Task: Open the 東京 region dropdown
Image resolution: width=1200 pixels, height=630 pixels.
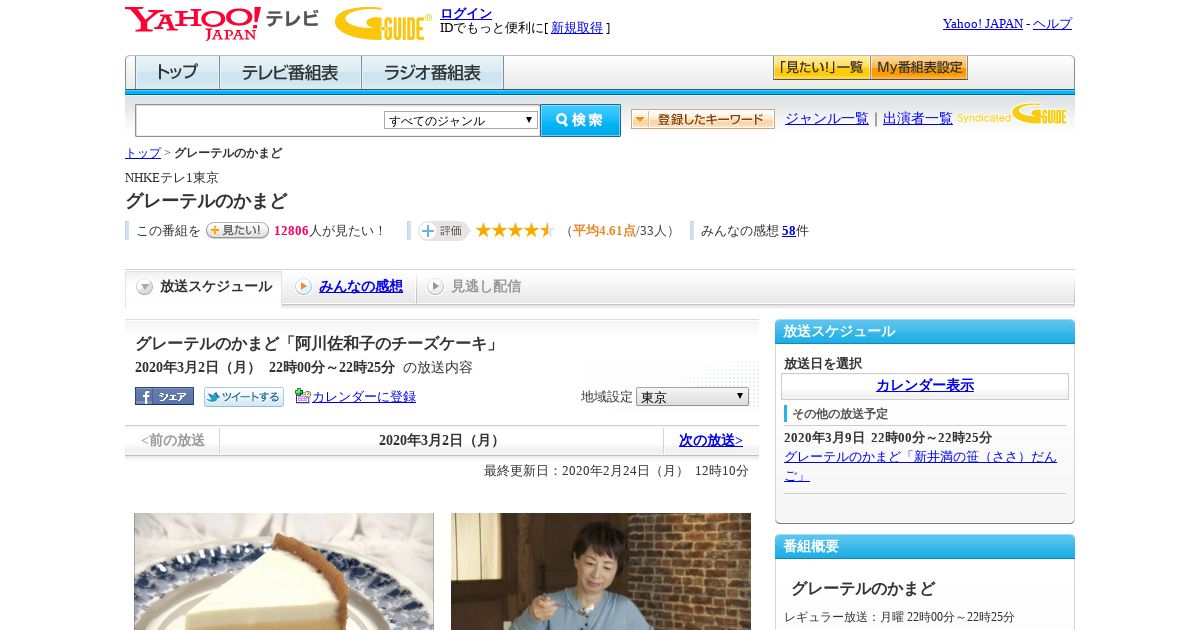Action: pyautogui.click(x=692, y=397)
